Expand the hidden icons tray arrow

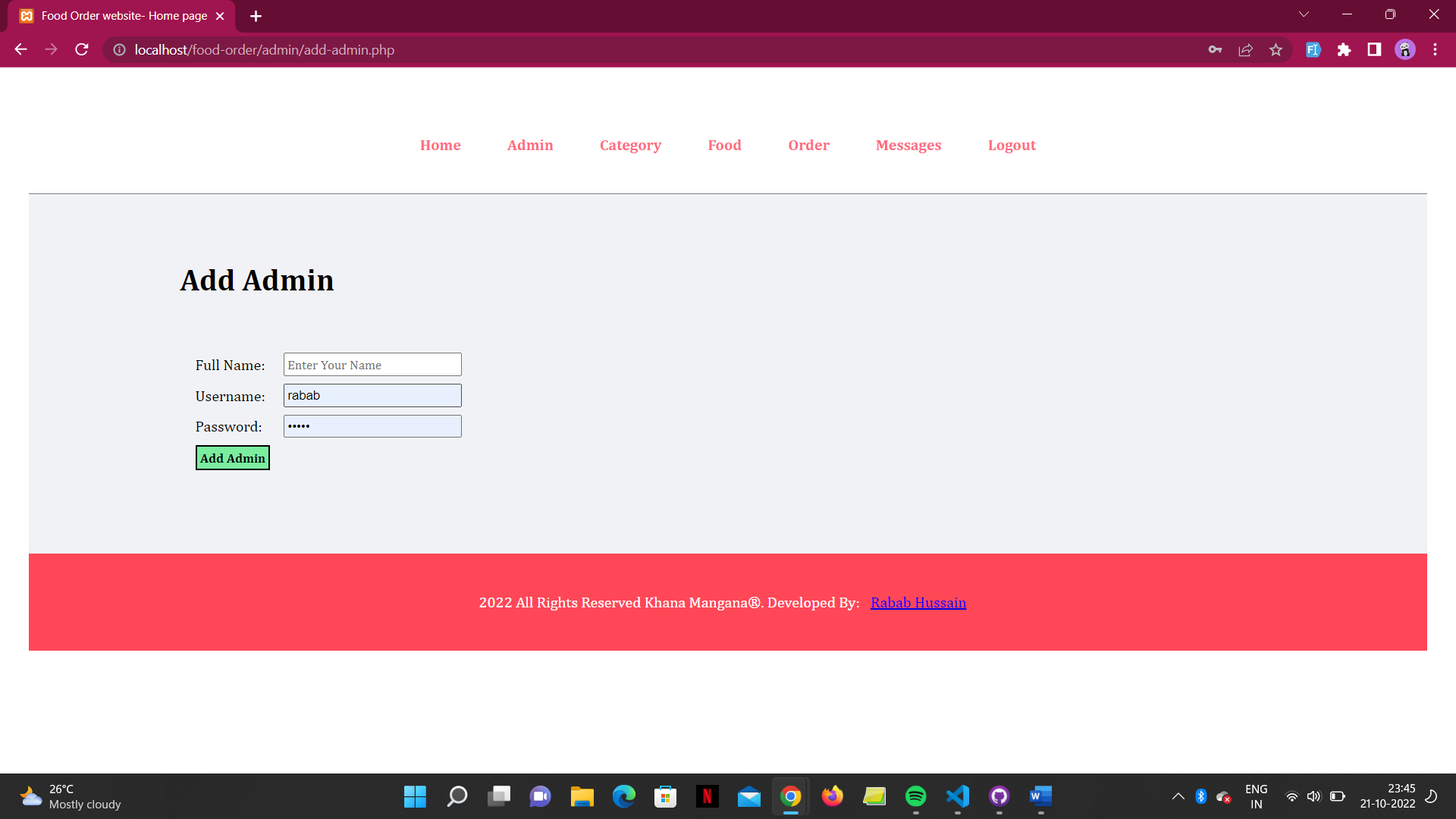(1178, 797)
